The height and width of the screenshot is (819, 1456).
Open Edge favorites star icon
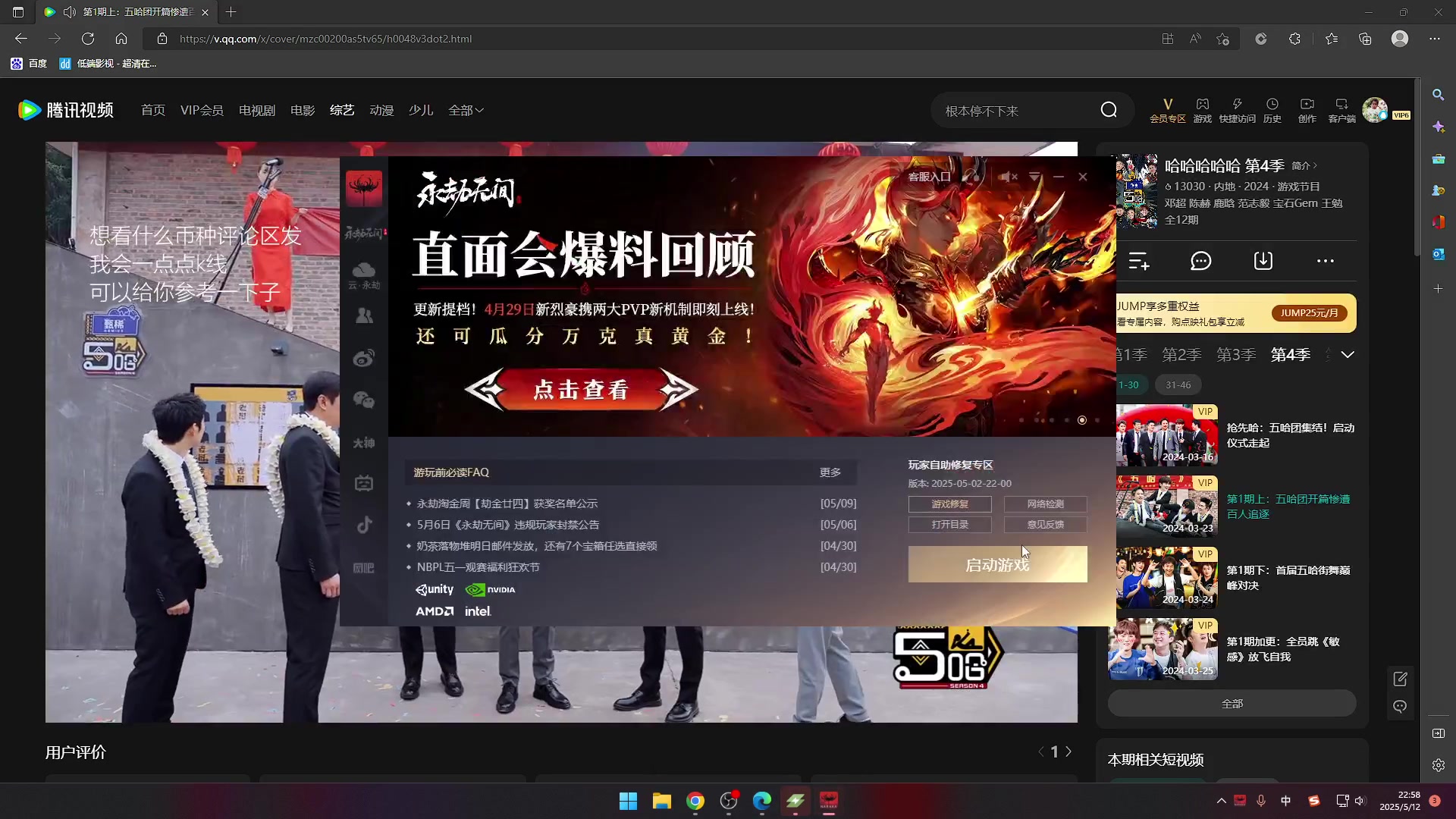[x=1332, y=39]
